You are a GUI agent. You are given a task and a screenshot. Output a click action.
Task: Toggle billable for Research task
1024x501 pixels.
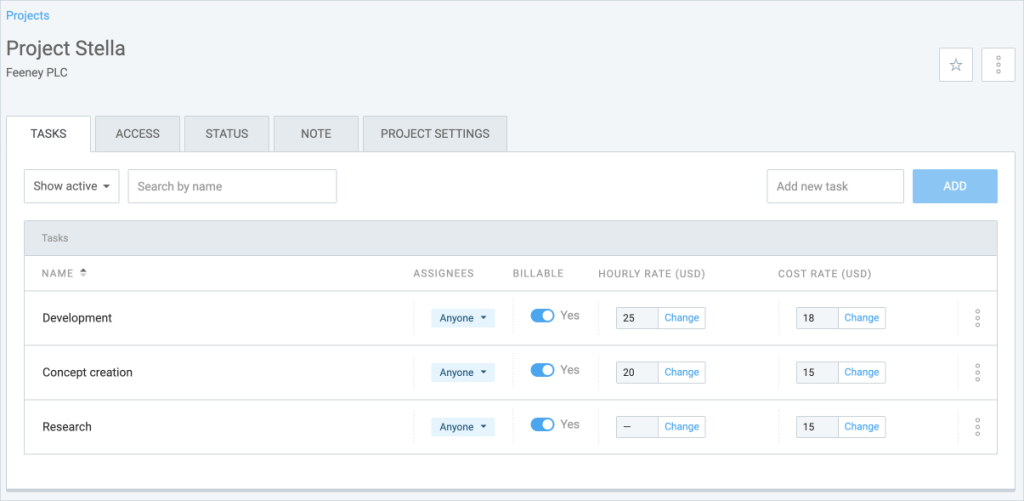[542, 425]
